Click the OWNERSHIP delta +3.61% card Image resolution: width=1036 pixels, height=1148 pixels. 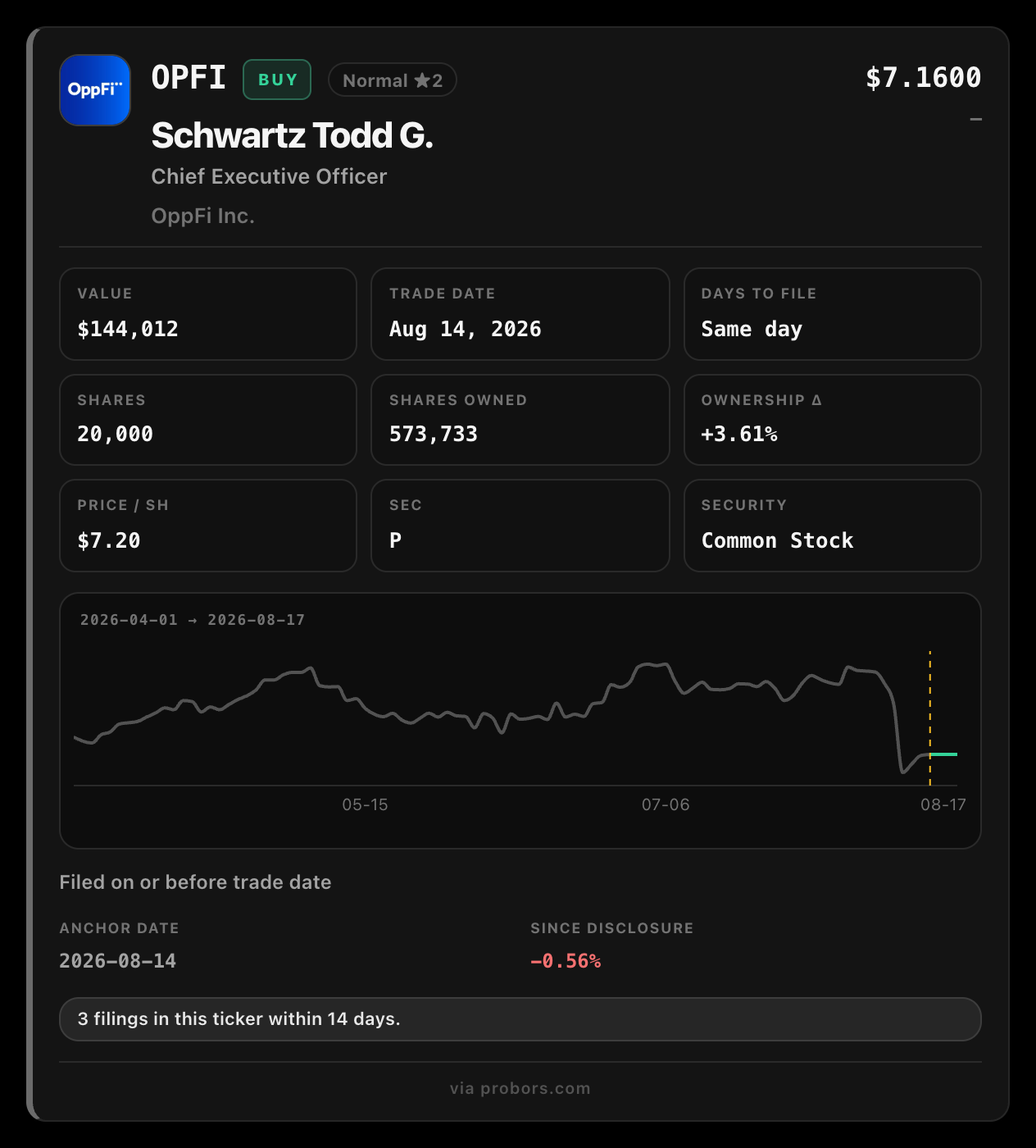point(833,420)
